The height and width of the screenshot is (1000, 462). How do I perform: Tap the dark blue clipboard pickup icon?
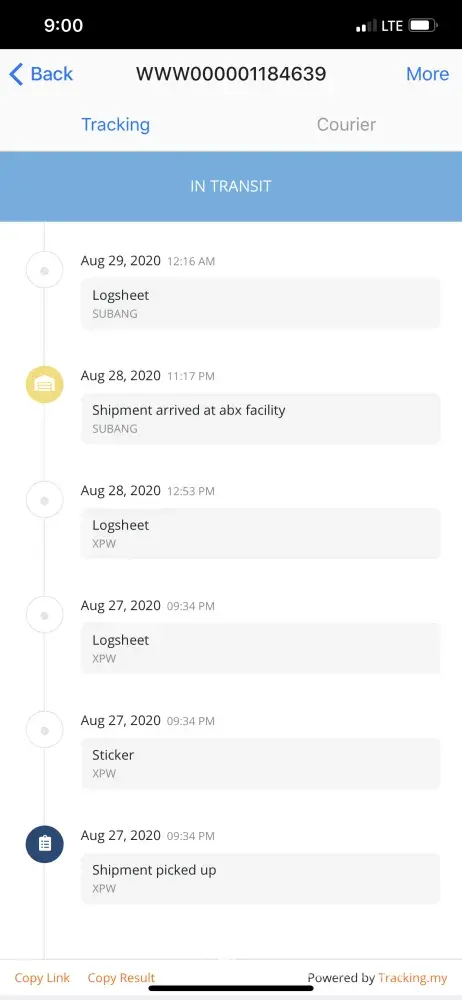(x=45, y=844)
